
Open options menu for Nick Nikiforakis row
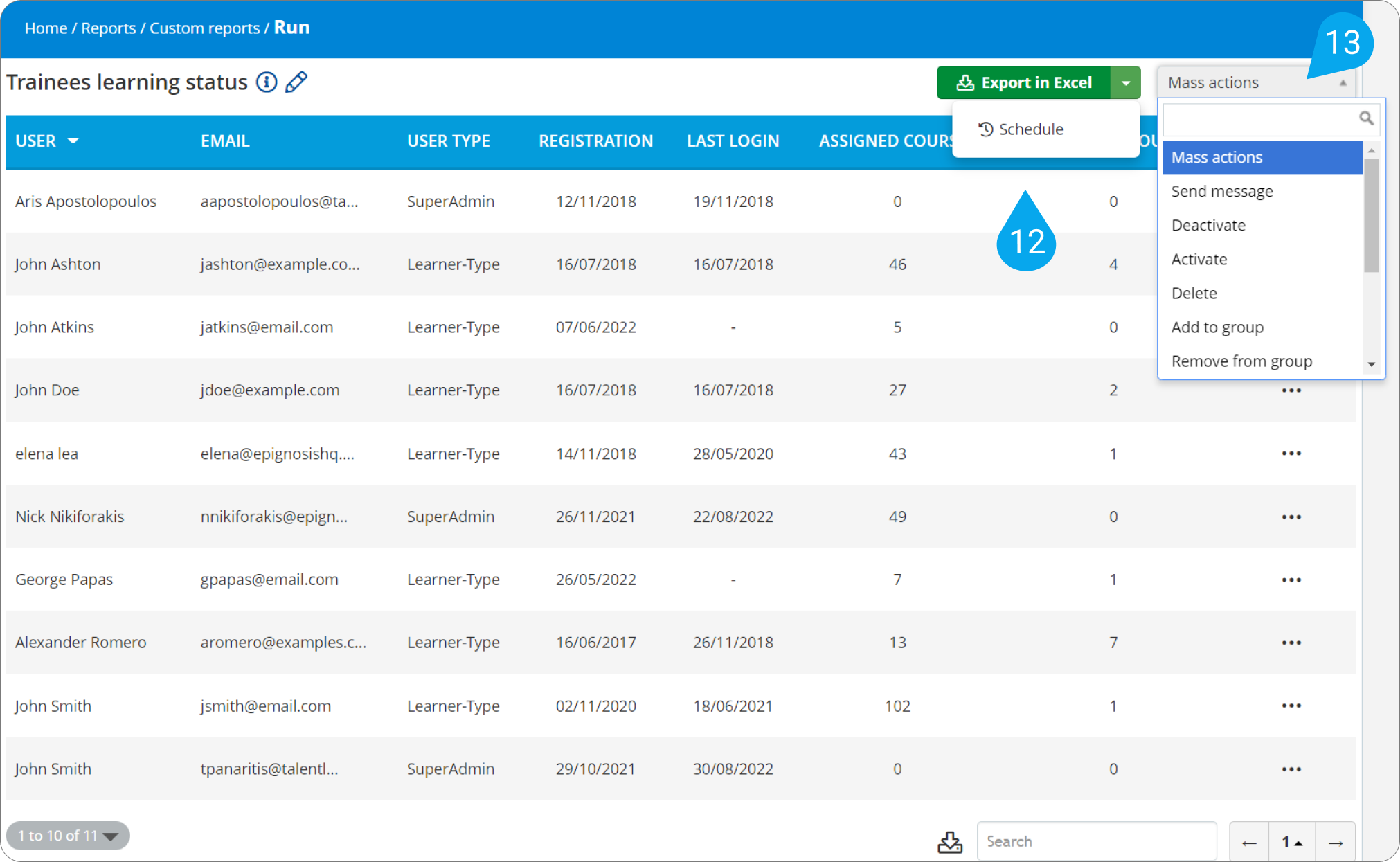click(x=1291, y=517)
